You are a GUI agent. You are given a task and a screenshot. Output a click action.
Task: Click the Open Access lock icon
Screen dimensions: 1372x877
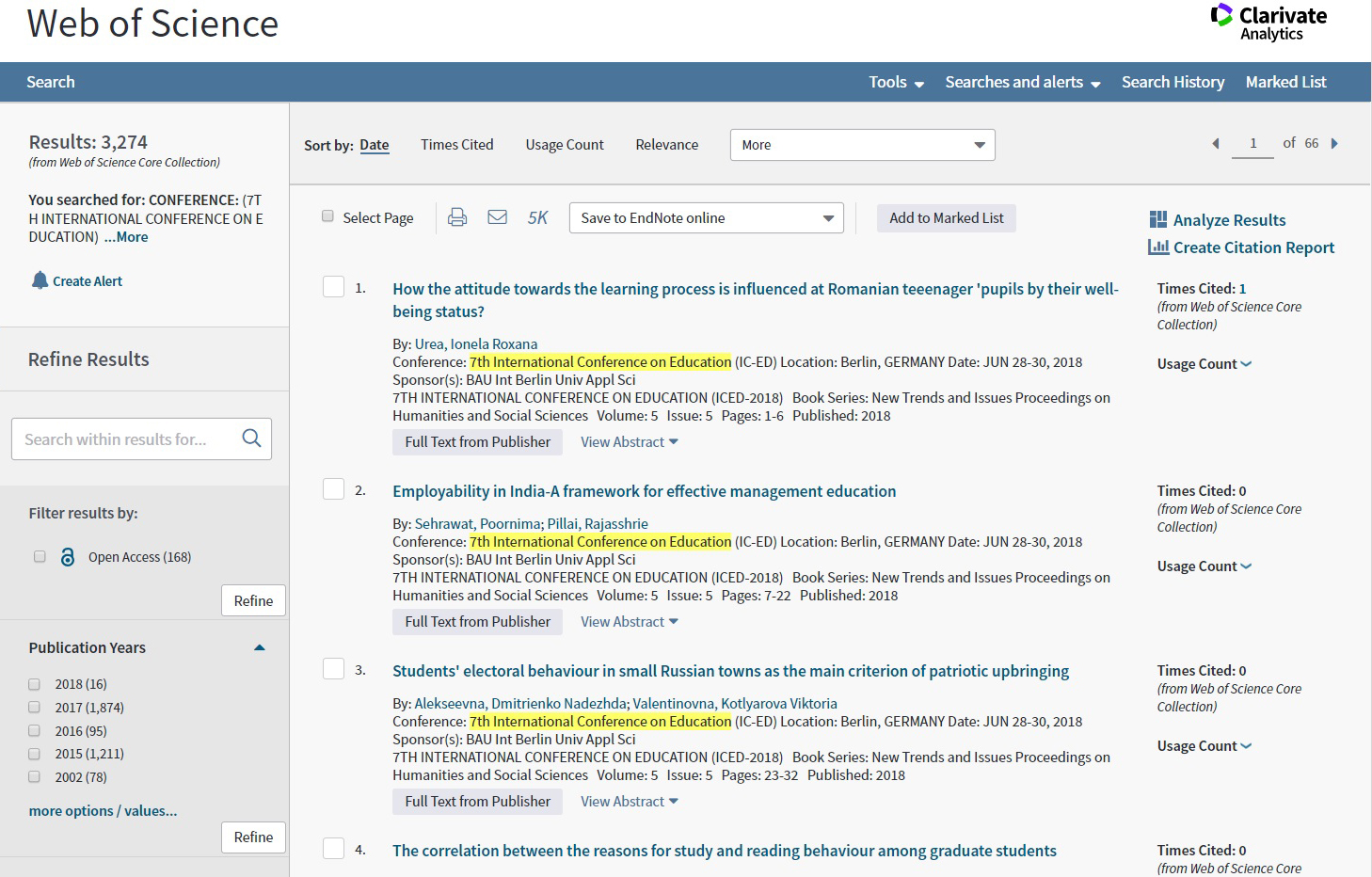[67, 557]
